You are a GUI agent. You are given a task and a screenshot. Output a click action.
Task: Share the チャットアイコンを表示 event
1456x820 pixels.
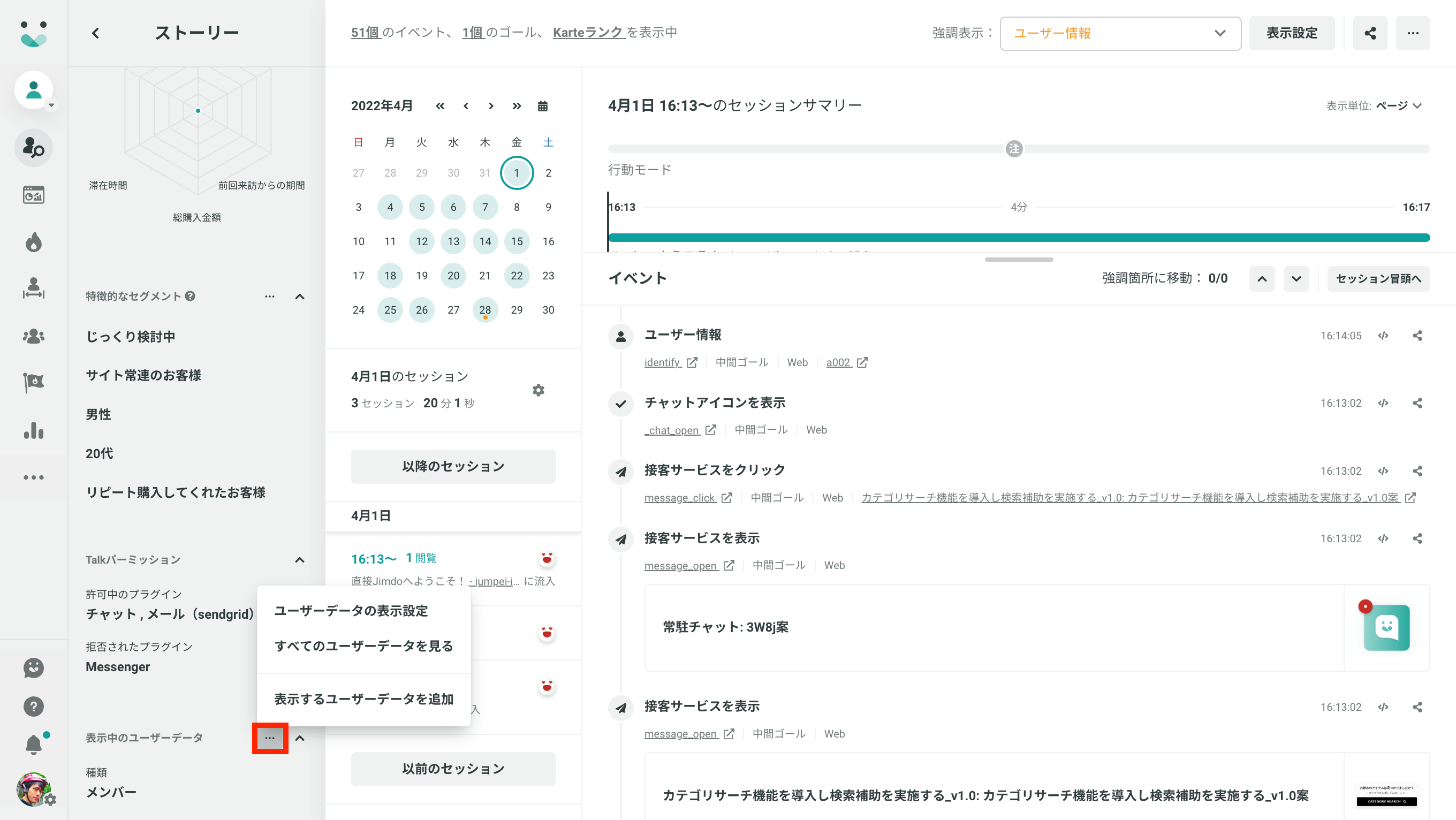[1417, 403]
